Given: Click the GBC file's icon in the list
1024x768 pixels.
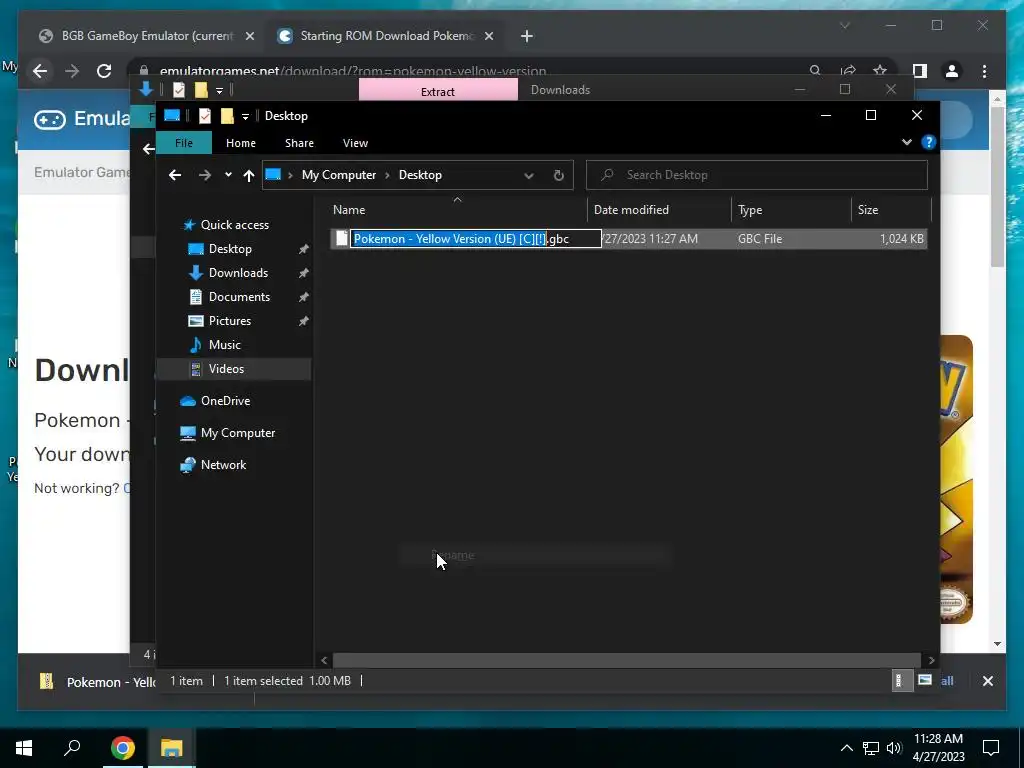Looking at the screenshot, I should [x=342, y=239].
